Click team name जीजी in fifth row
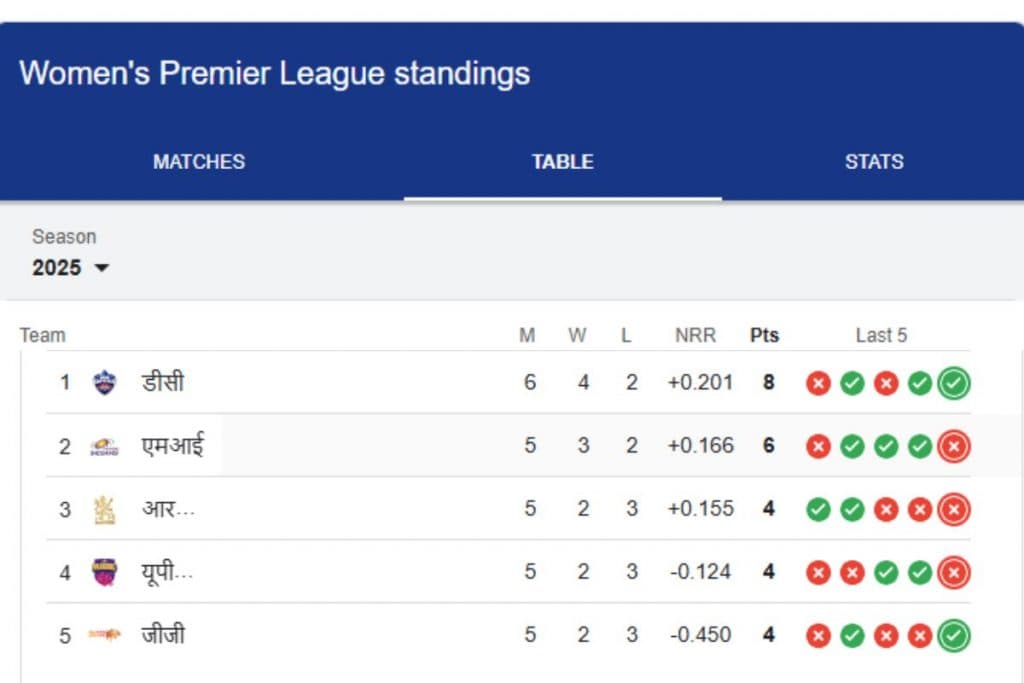The width and height of the screenshot is (1024, 683). (163, 635)
